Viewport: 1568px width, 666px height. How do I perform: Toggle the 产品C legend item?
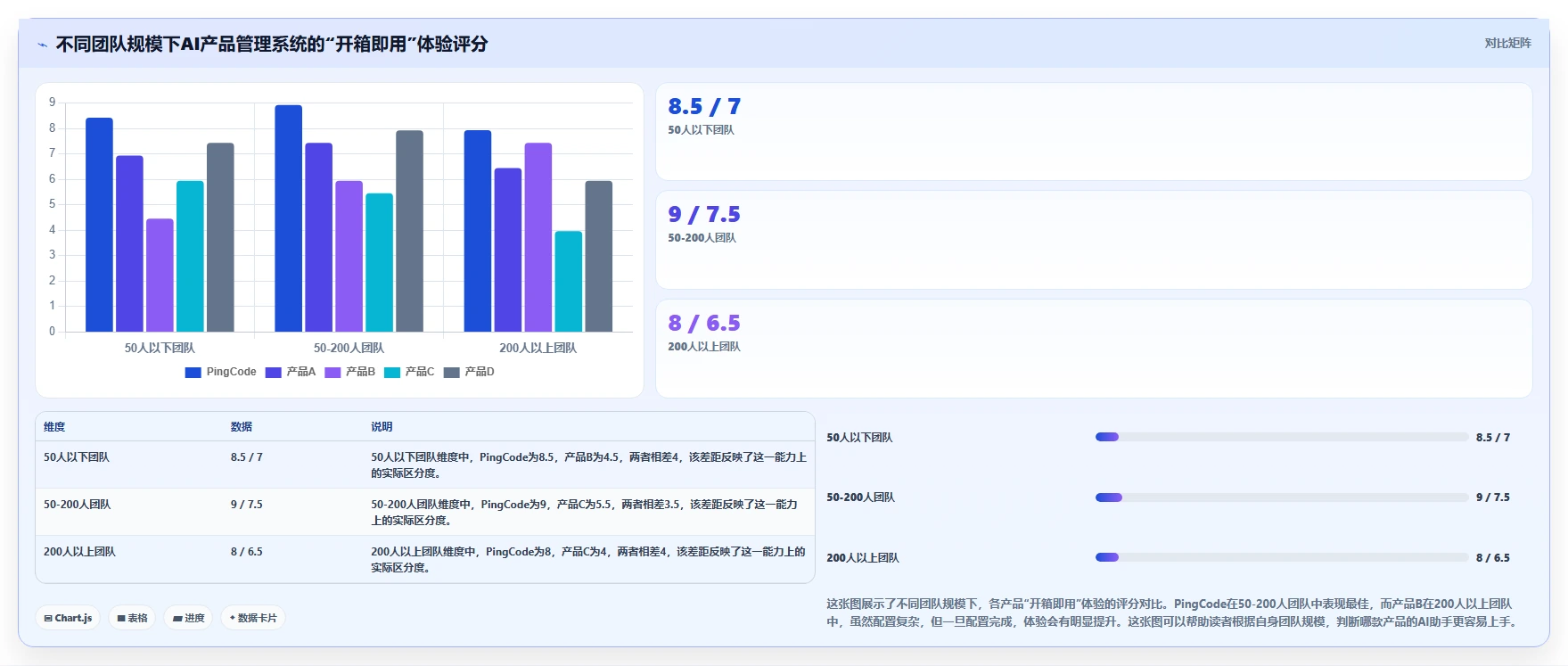(409, 372)
